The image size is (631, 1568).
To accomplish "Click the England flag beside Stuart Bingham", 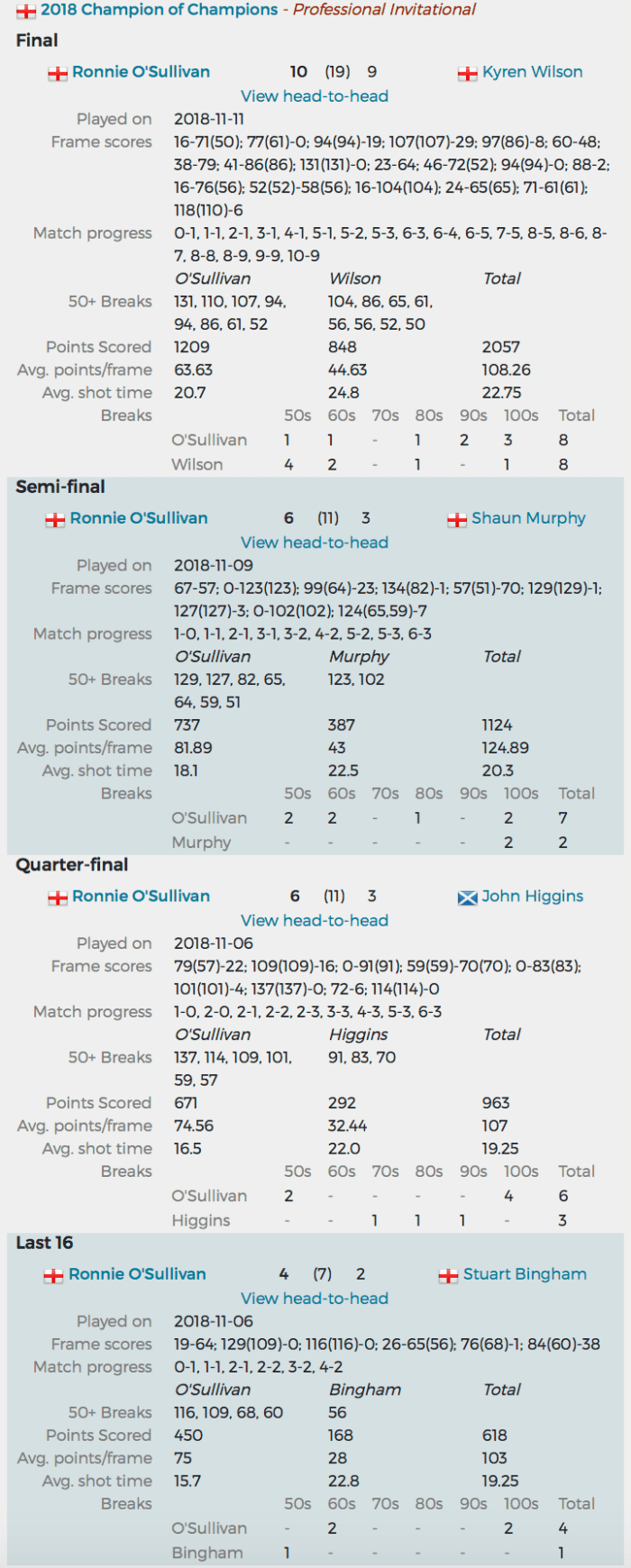I will pos(448,1275).
